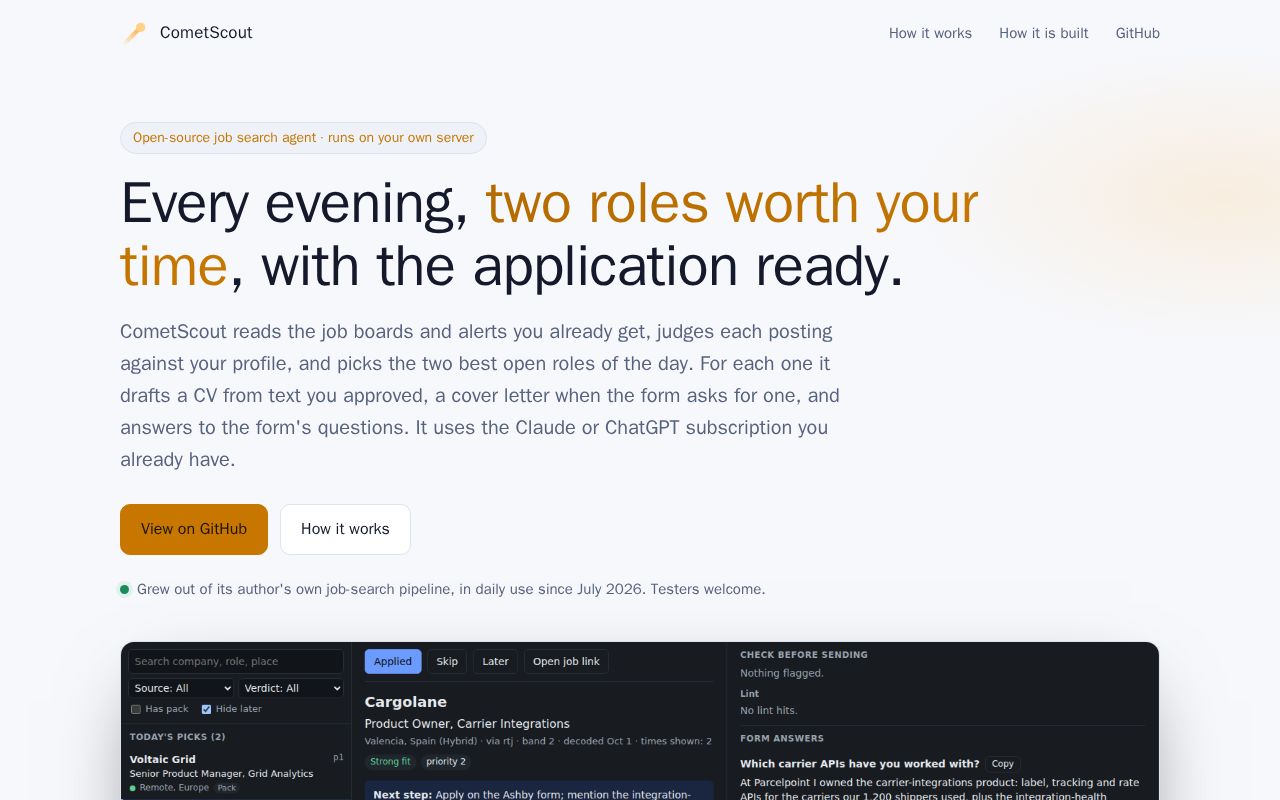Click the CometScout comet logo icon

(x=134, y=33)
